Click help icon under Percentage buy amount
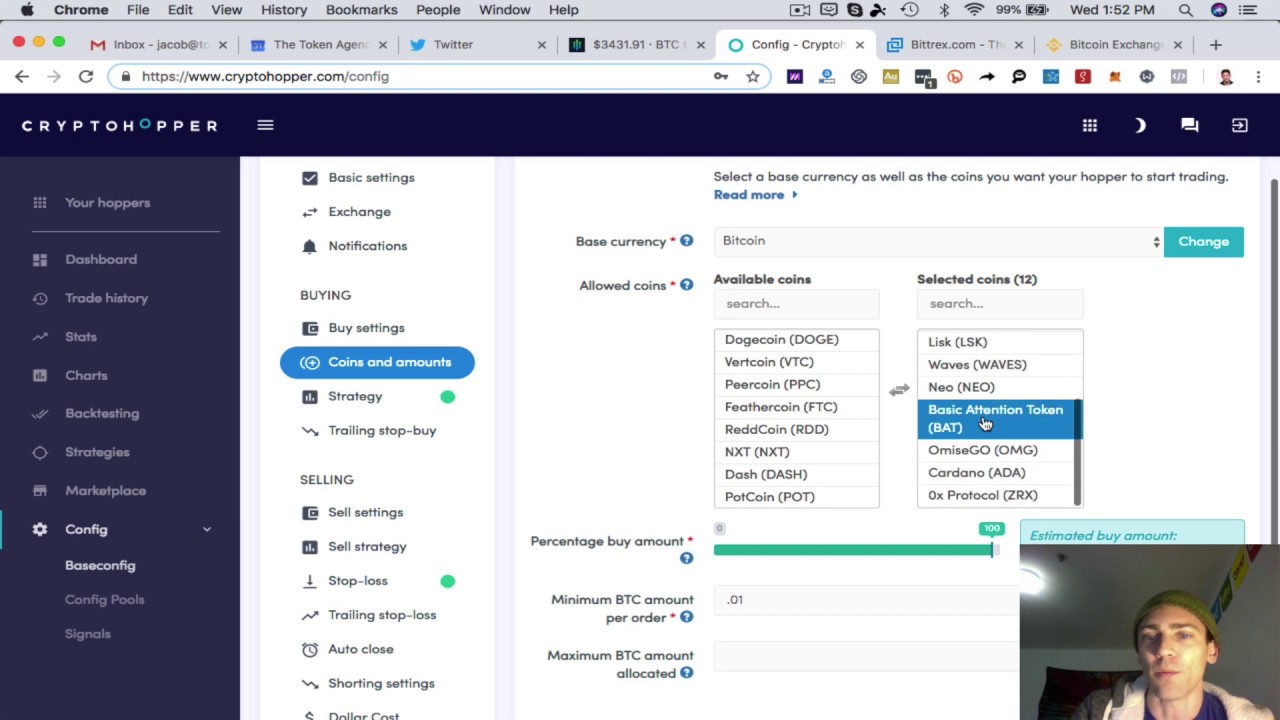Viewport: 1280px width, 720px height. (x=686, y=559)
